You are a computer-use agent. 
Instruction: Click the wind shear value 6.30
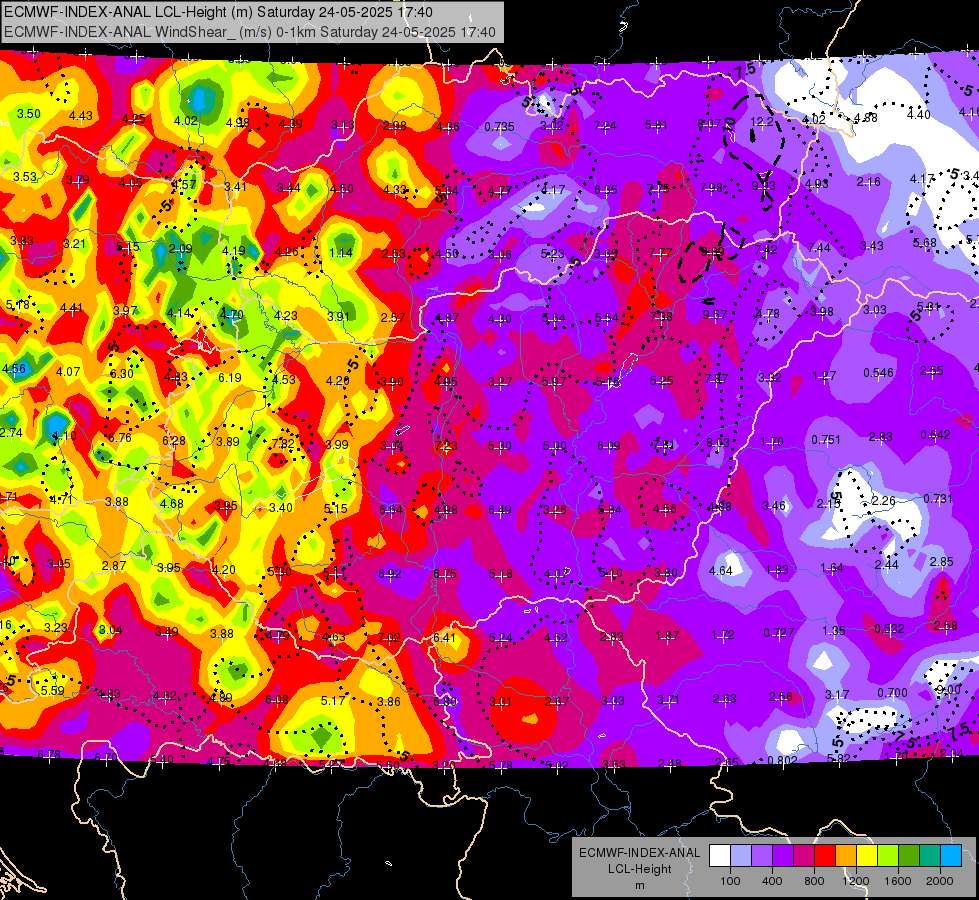click(122, 373)
